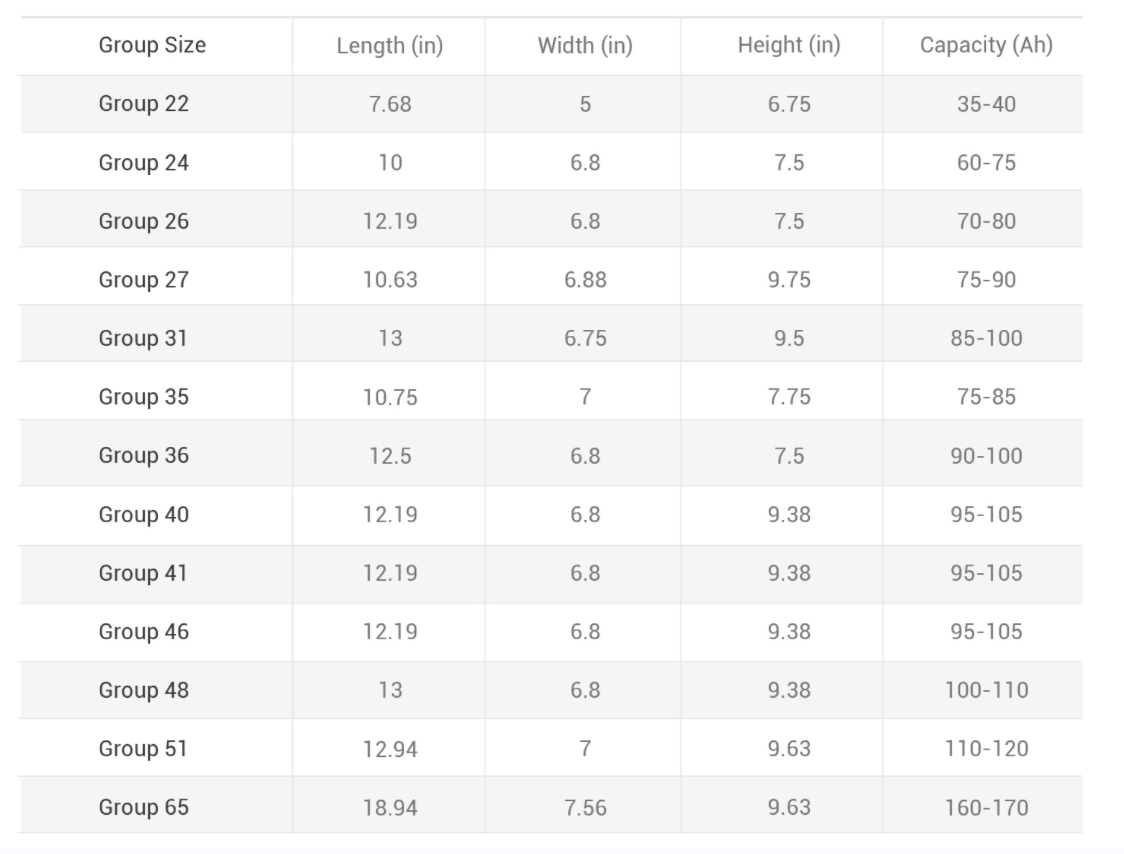Select the Group 65 width value 7.56
This screenshot has width=1124, height=854.
[x=585, y=808]
